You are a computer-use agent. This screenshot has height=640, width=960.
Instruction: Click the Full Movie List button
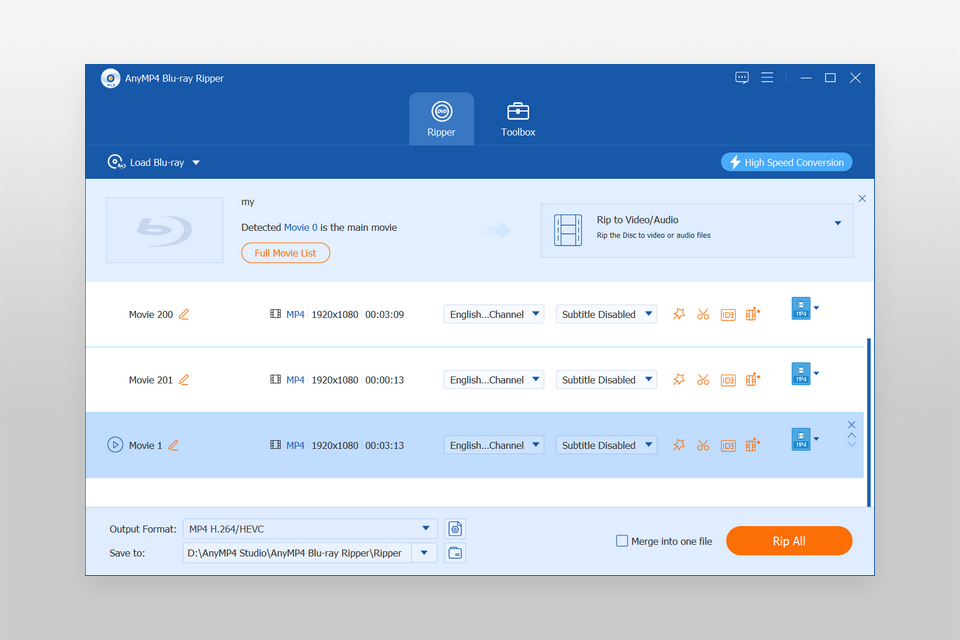click(x=285, y=253)
